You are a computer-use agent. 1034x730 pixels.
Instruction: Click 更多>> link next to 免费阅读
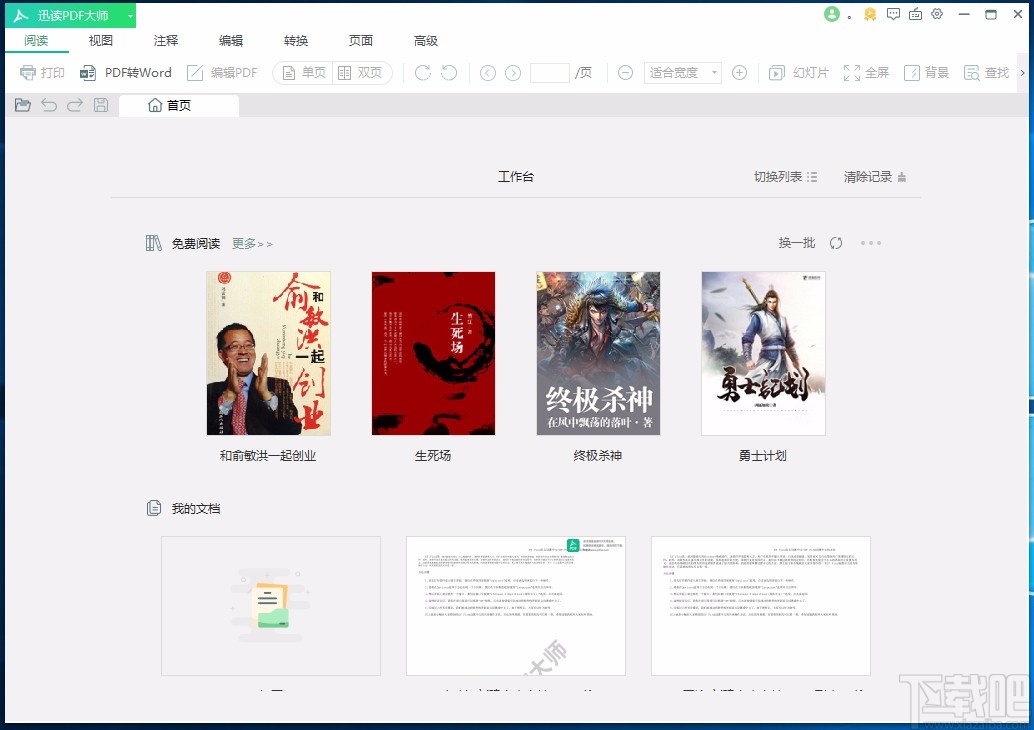pos(252,244)
